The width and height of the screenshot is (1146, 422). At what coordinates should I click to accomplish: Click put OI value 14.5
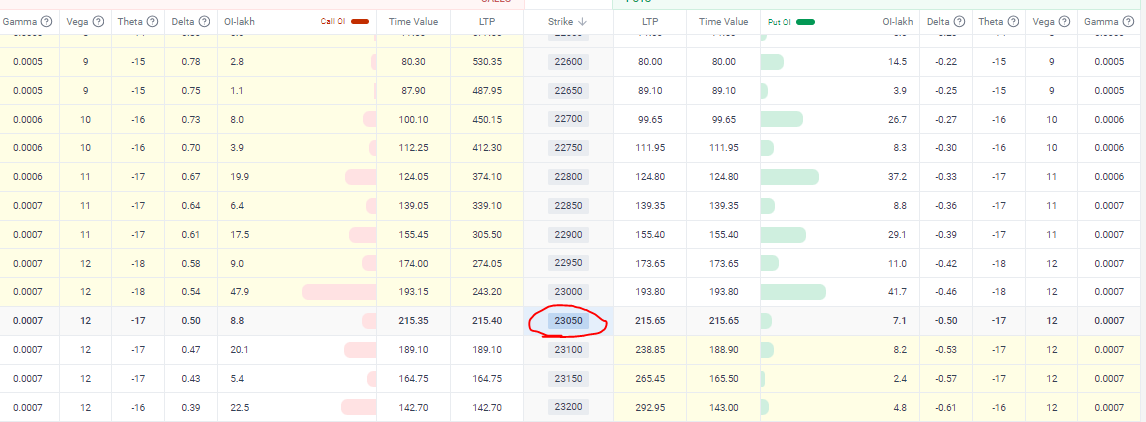(898, 62)
